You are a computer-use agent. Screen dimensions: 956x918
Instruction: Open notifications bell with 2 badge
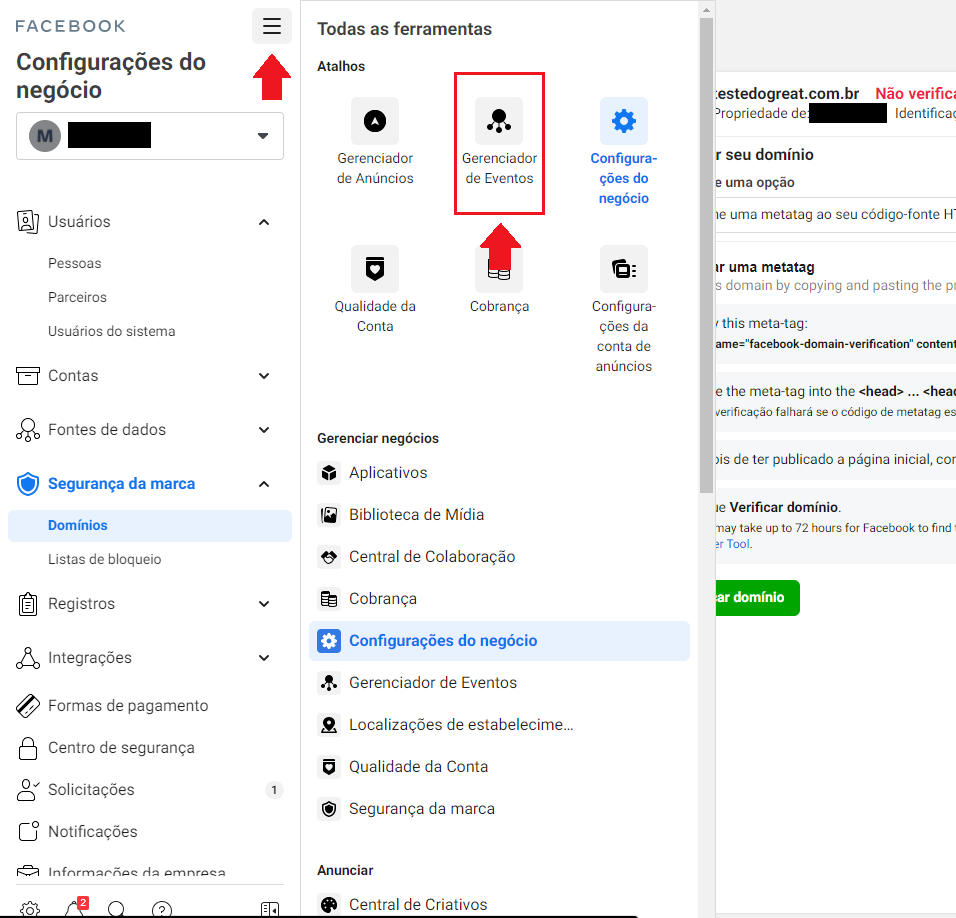coord(76,908)
